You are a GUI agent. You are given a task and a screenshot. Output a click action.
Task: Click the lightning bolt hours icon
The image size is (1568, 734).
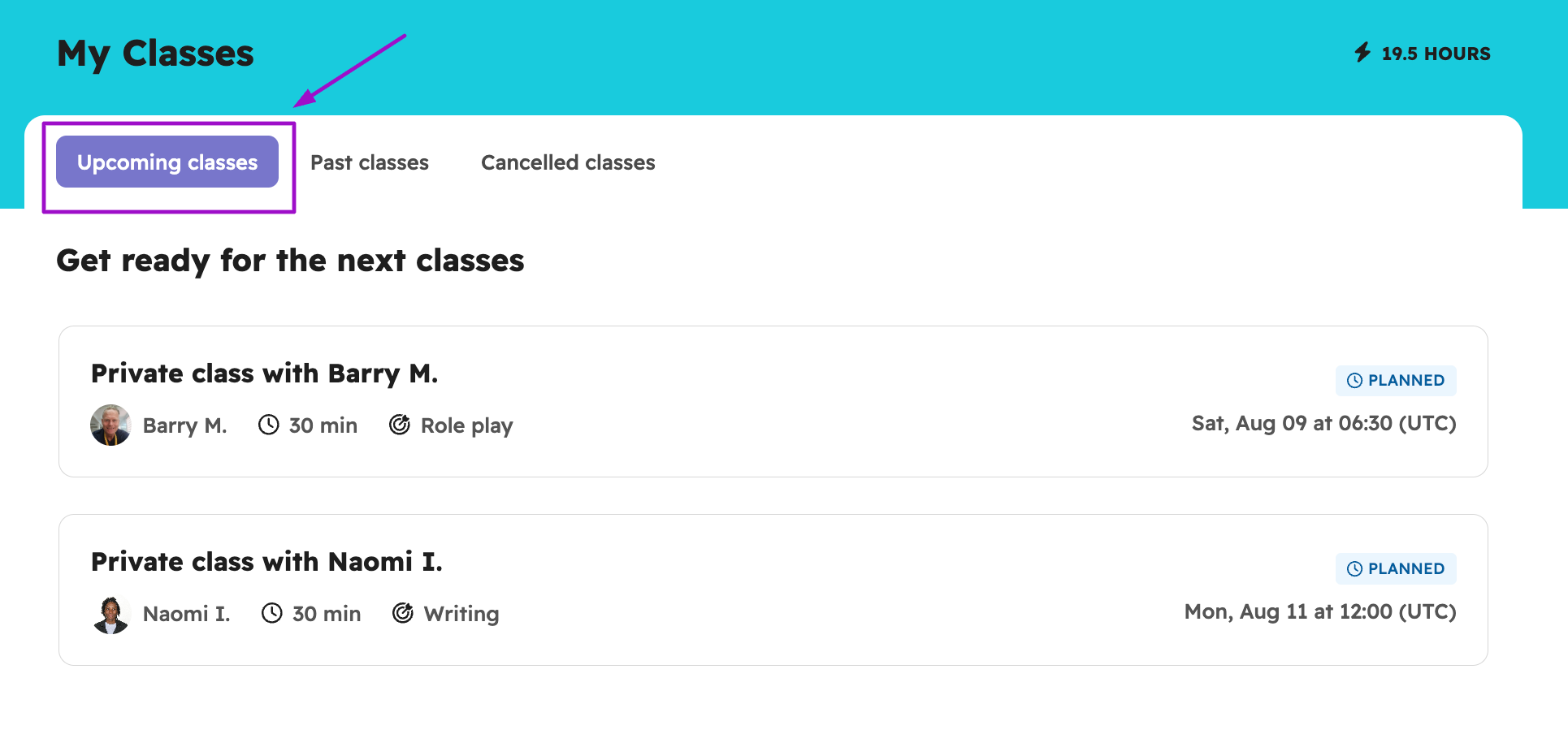[1363, 53]
